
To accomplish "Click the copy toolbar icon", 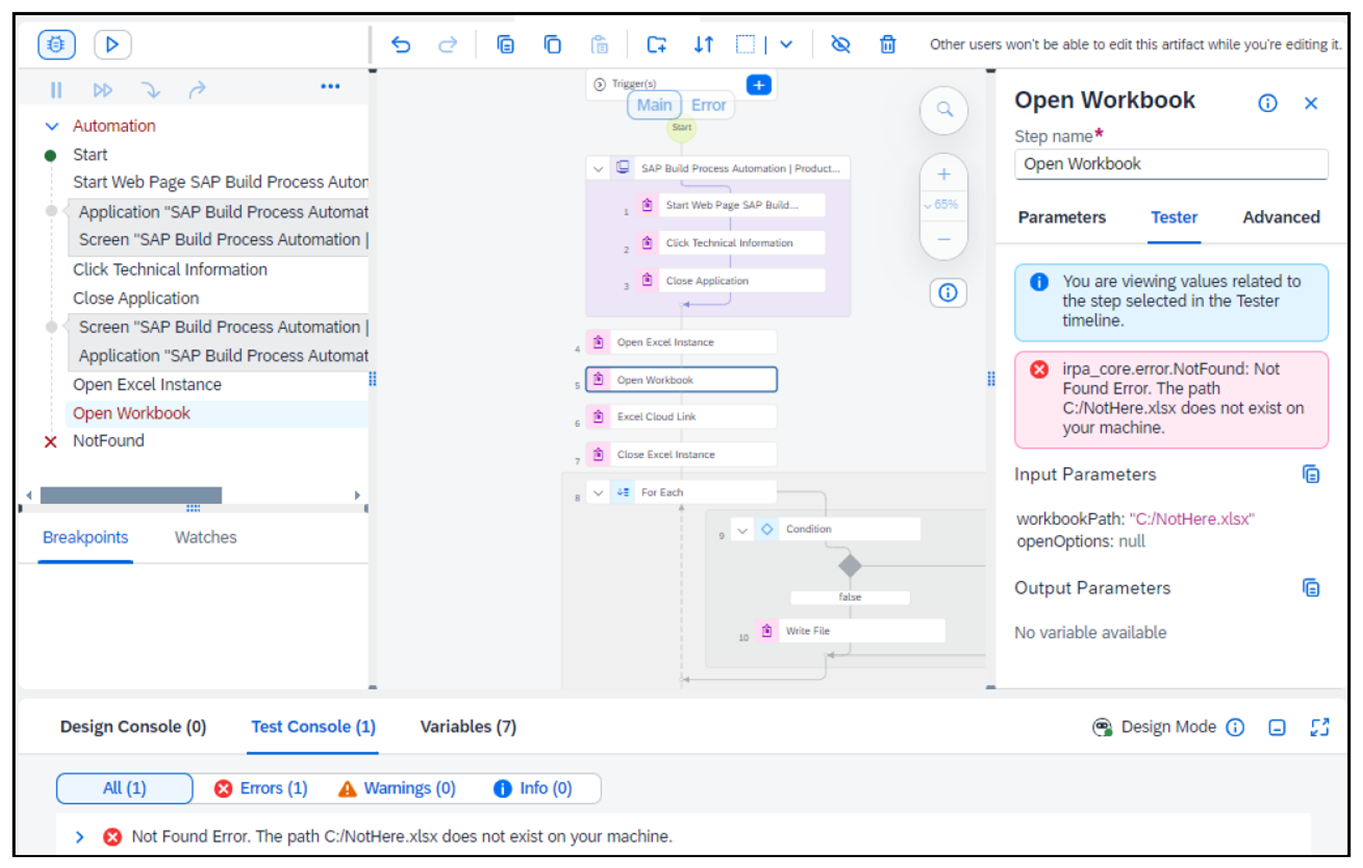I will [x=552, y=45].
